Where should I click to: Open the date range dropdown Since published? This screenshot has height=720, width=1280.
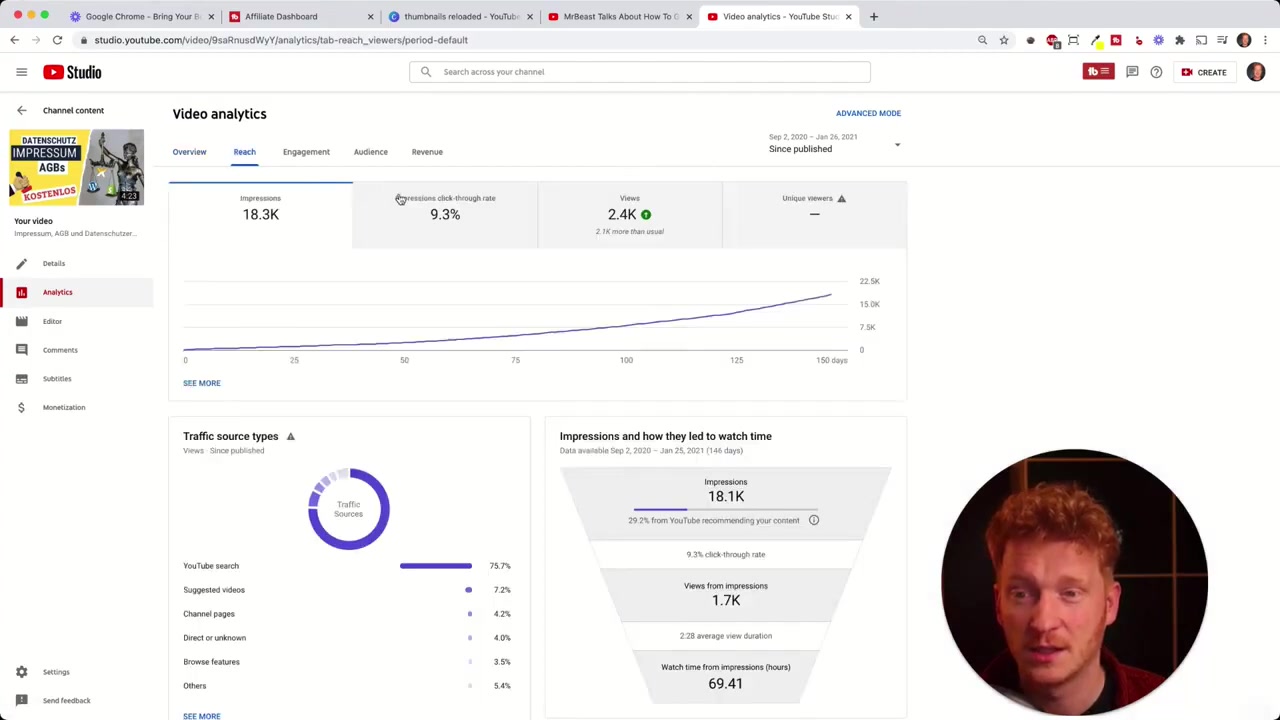click(835, 144)
